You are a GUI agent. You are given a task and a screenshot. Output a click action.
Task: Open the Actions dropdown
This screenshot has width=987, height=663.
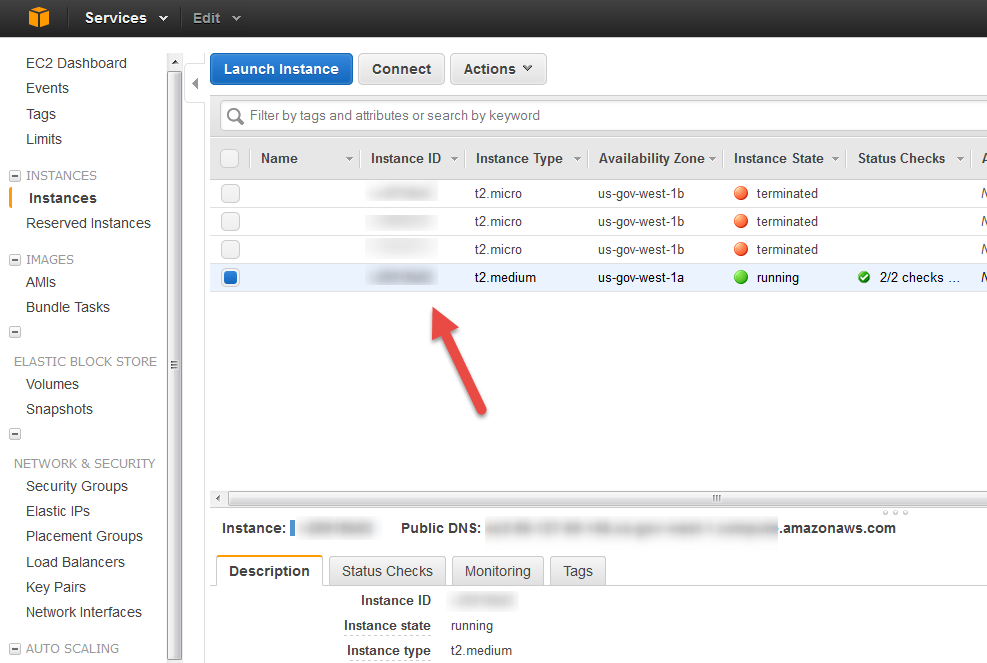pos(498,69)
